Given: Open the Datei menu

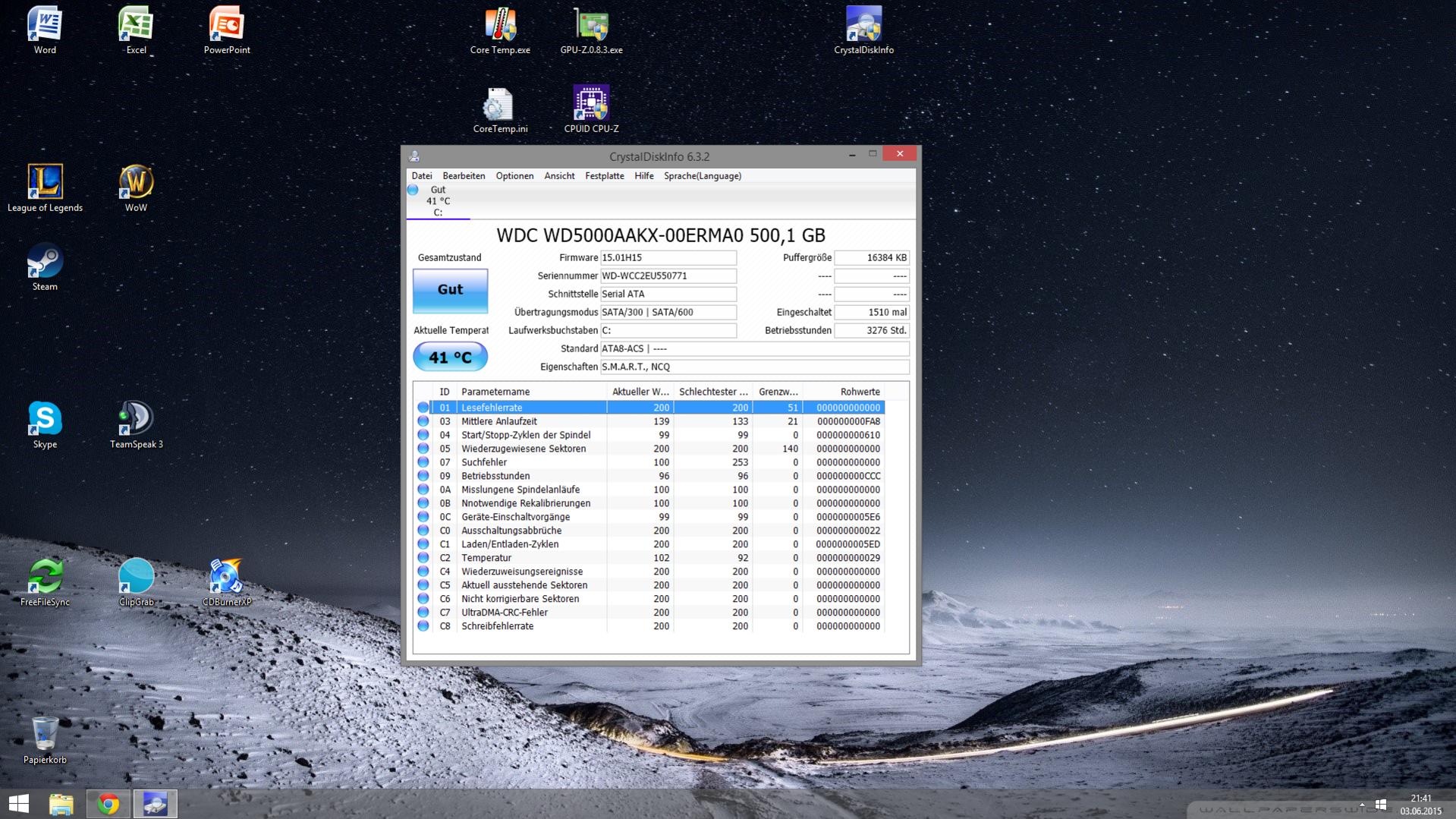Looking at the screenshot, I should click(x=422, y=176).
